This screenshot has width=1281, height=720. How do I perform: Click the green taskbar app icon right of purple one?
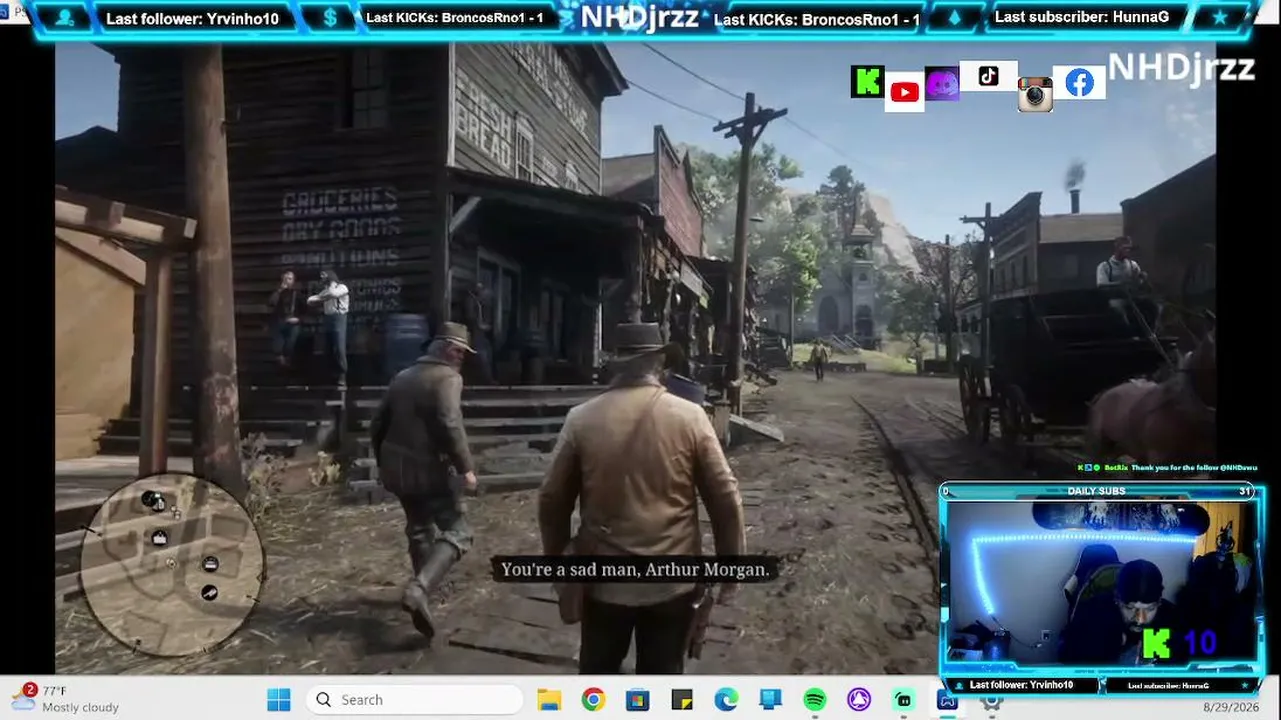coord(903,700)
